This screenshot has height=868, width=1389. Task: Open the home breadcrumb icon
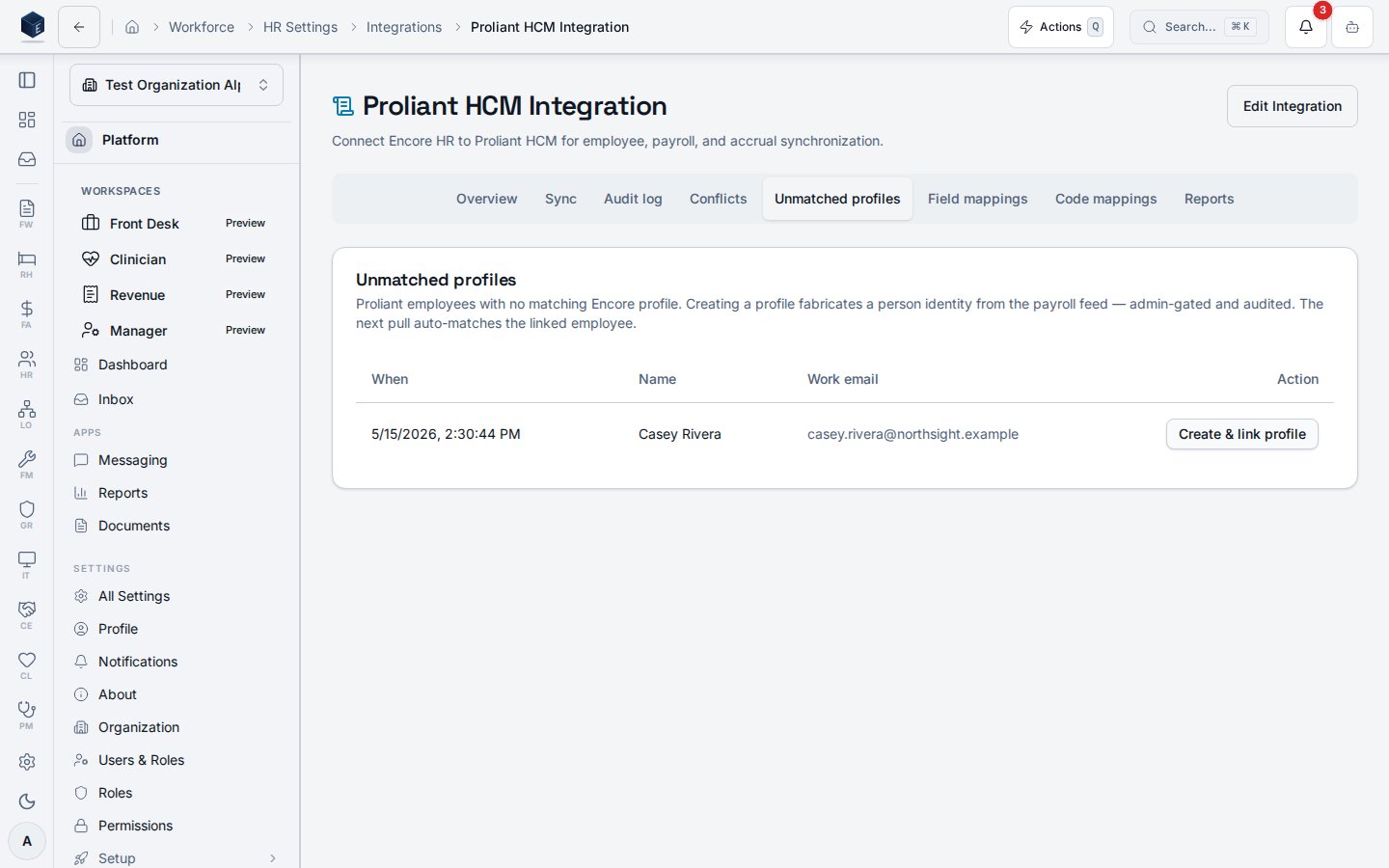point(132,27)
